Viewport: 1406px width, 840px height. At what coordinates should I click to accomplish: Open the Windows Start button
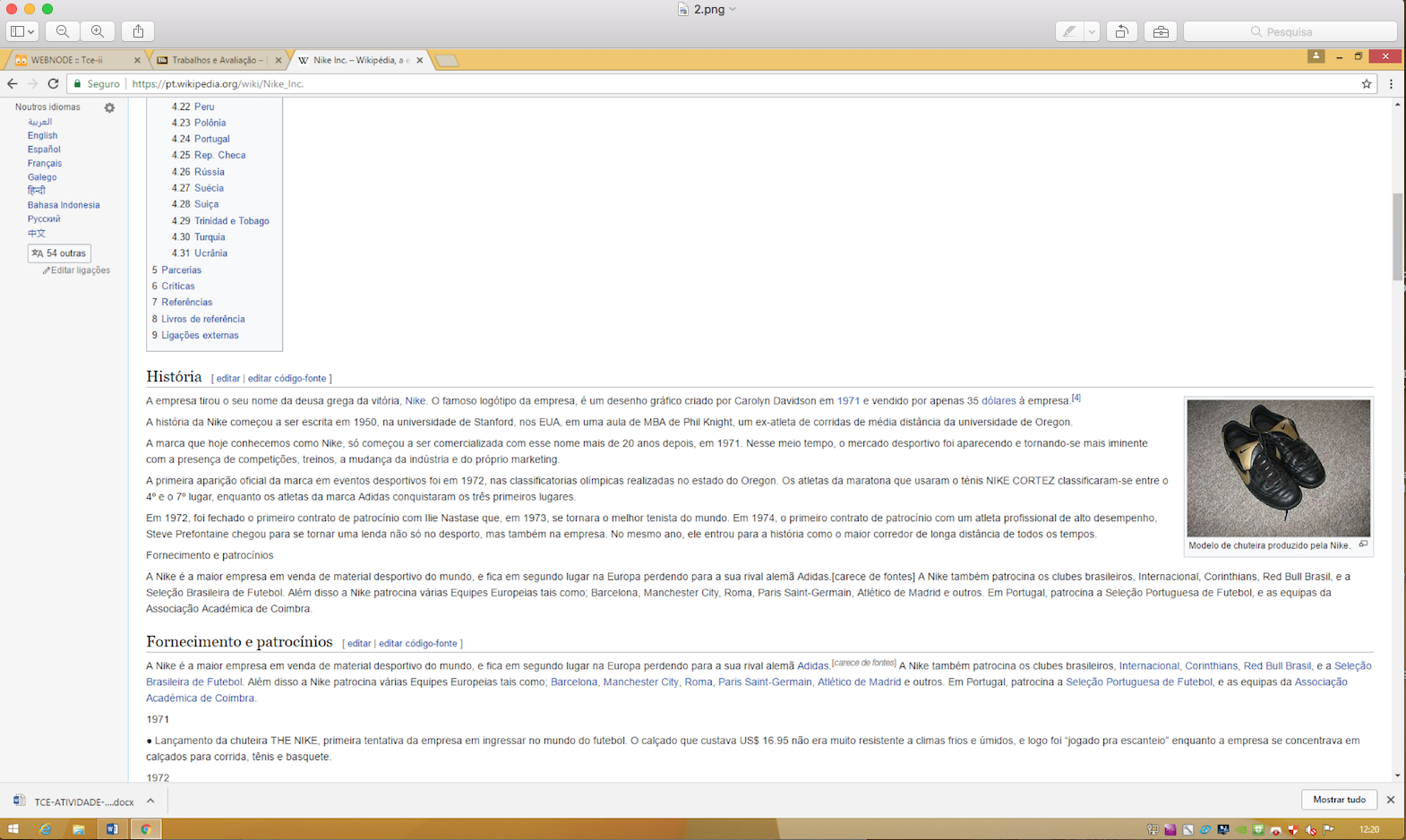point(13,829)
